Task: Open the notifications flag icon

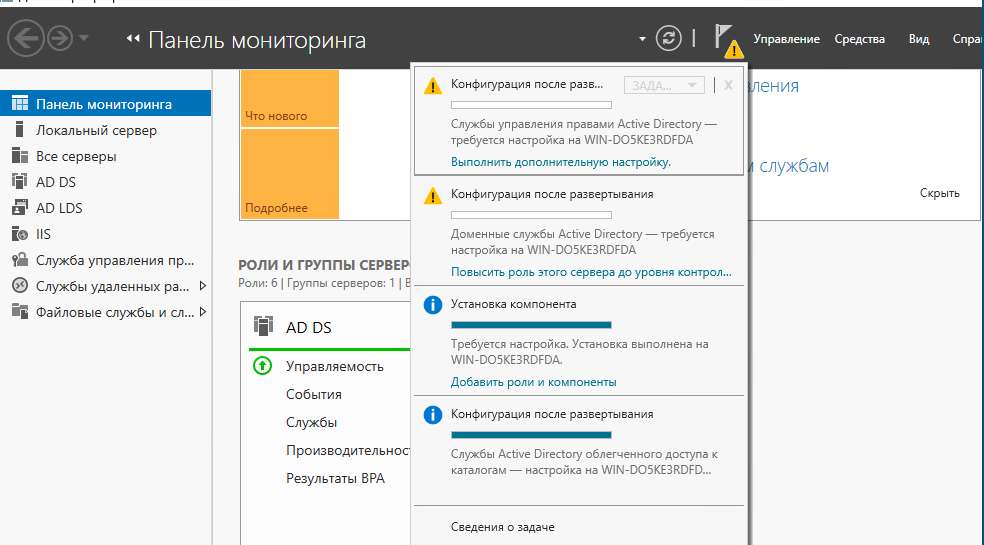Action: click(727, 40)
